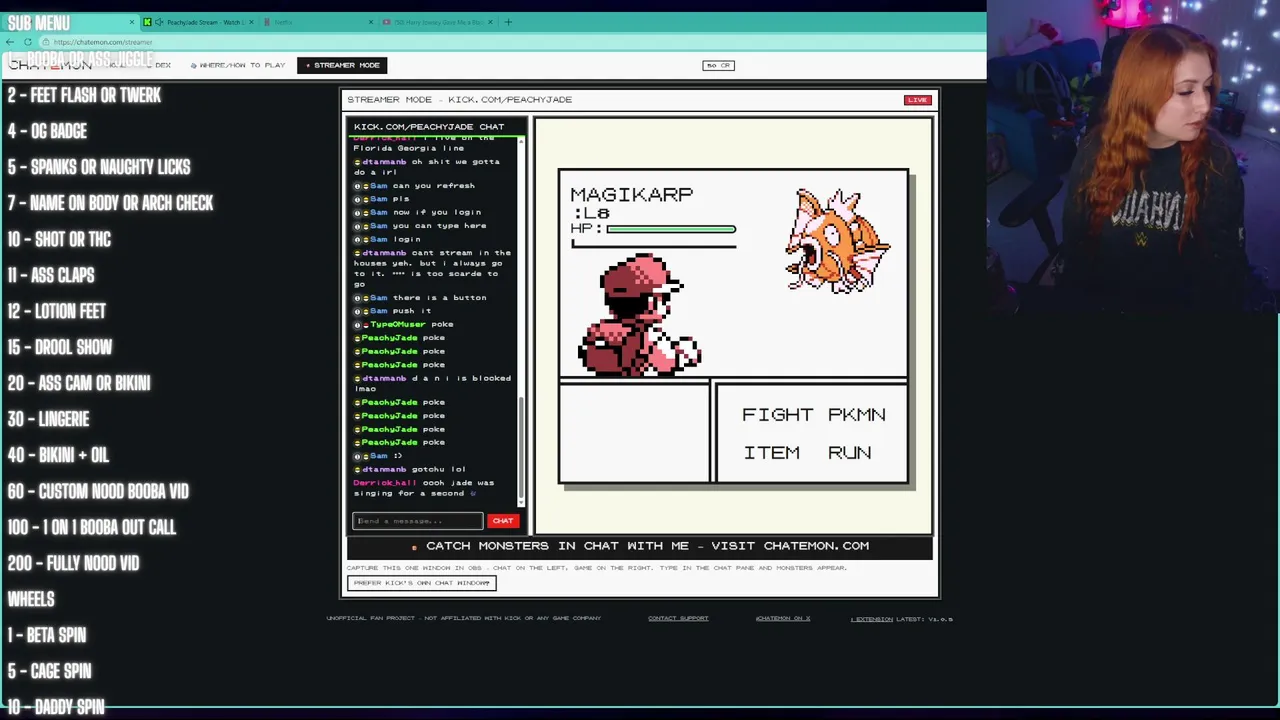
Task: Click Sam's 'there is a button' message
Action: click(420, 297)
